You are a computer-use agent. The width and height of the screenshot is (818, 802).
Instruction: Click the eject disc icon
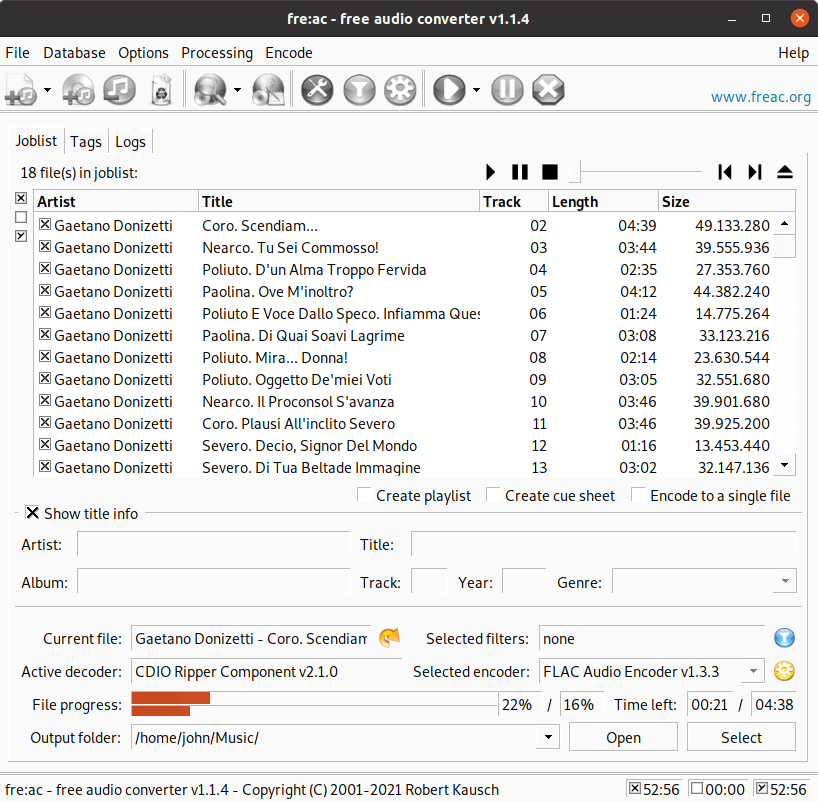point(785,172)
